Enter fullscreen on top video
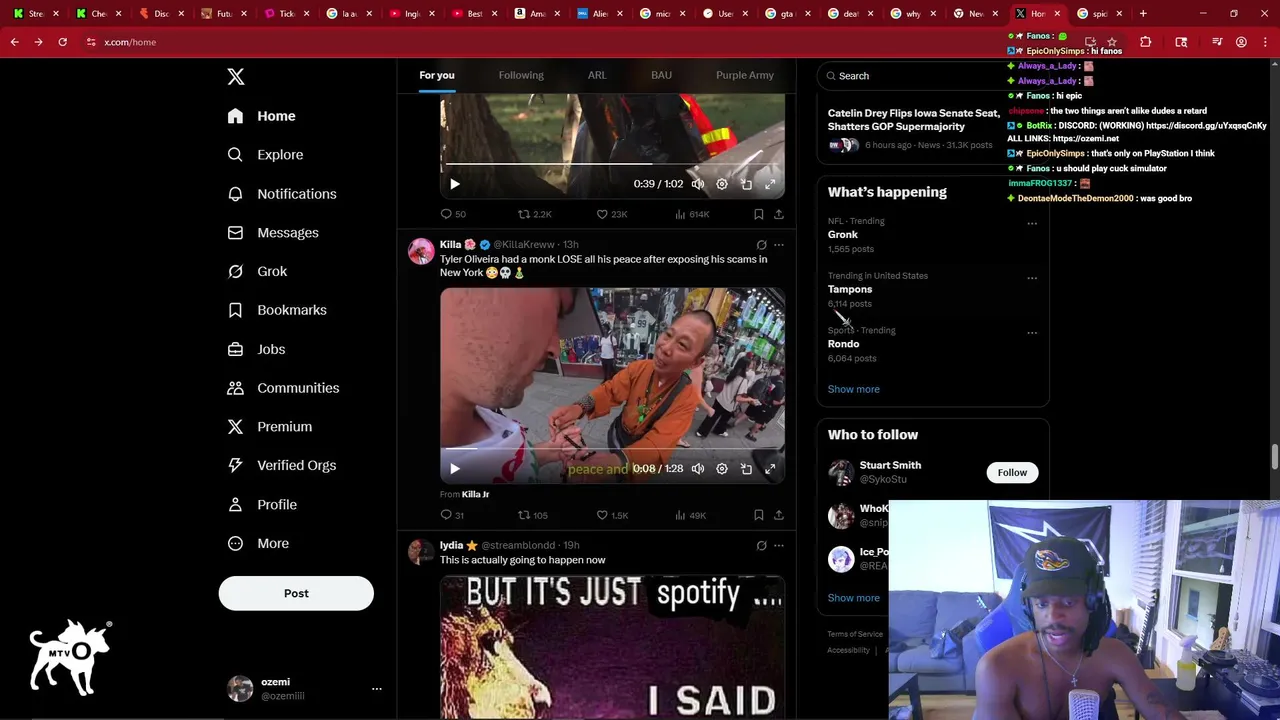Screen dimensions: 1280x720 click(770, 184)
